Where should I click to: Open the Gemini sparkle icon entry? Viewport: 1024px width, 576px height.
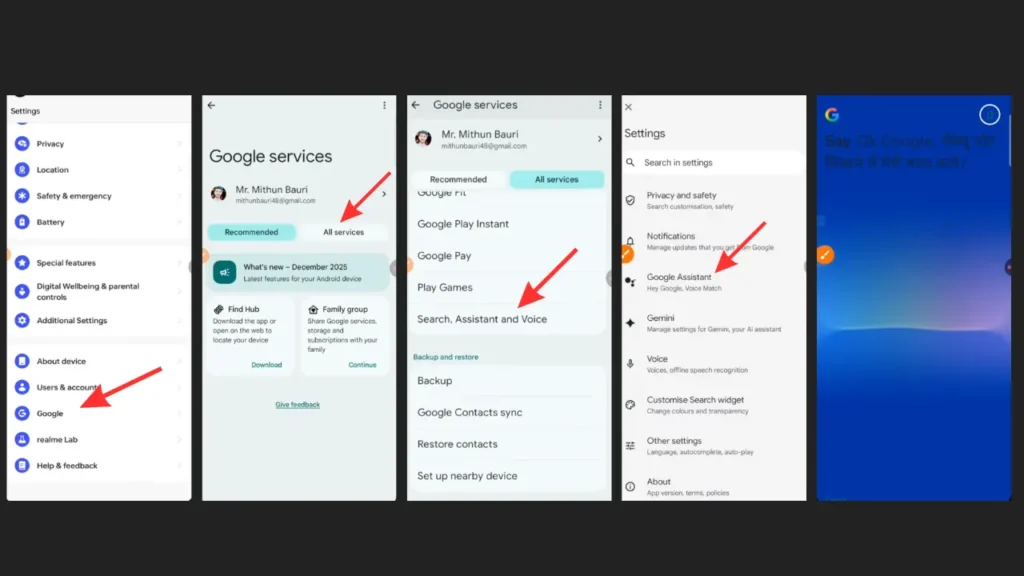pos(630,323)
